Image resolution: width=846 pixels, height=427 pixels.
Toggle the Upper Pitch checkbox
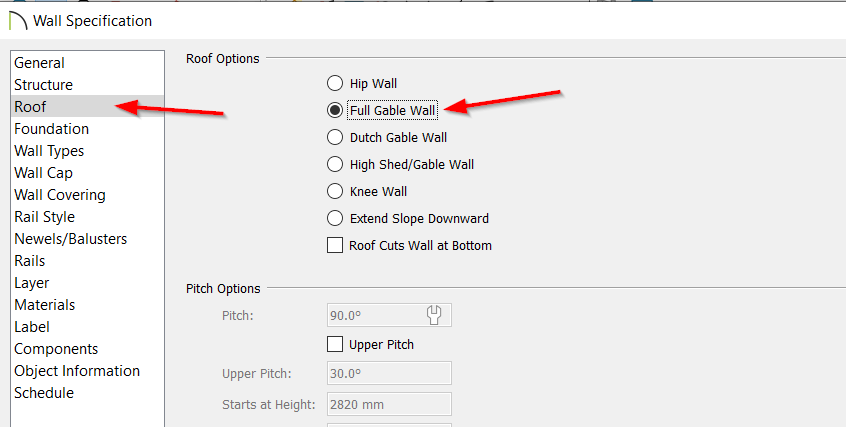pyautogui.click(x=335, y=344)
